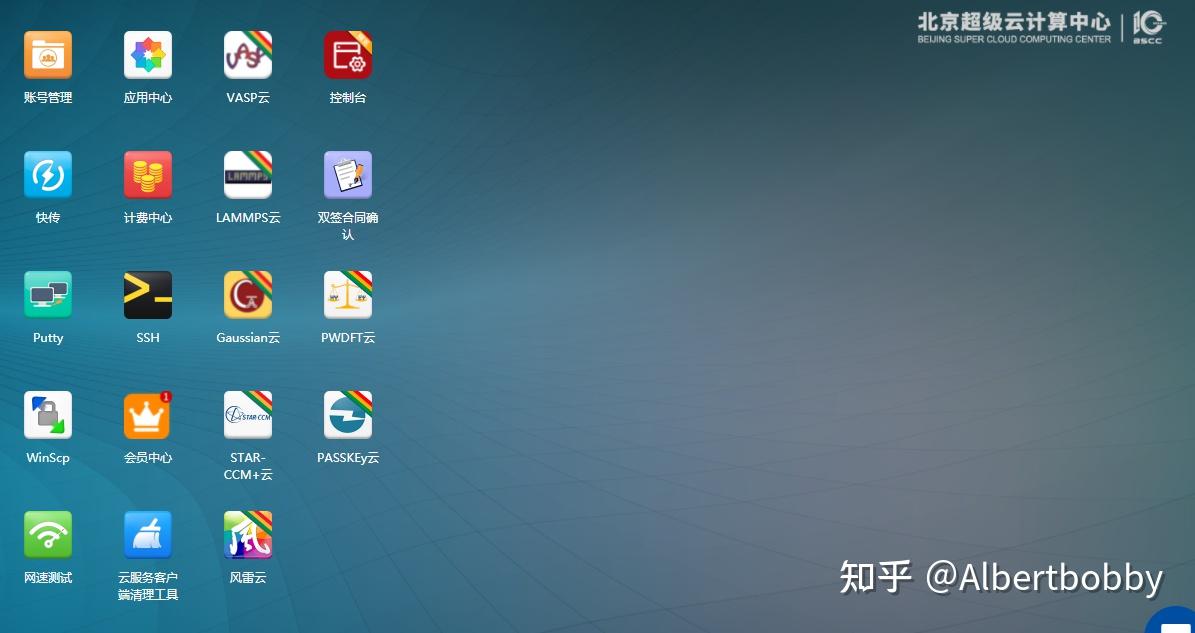1195x633 pixels.
Task: Launch the SSH terminal
Action: click(x=147, y=294)
